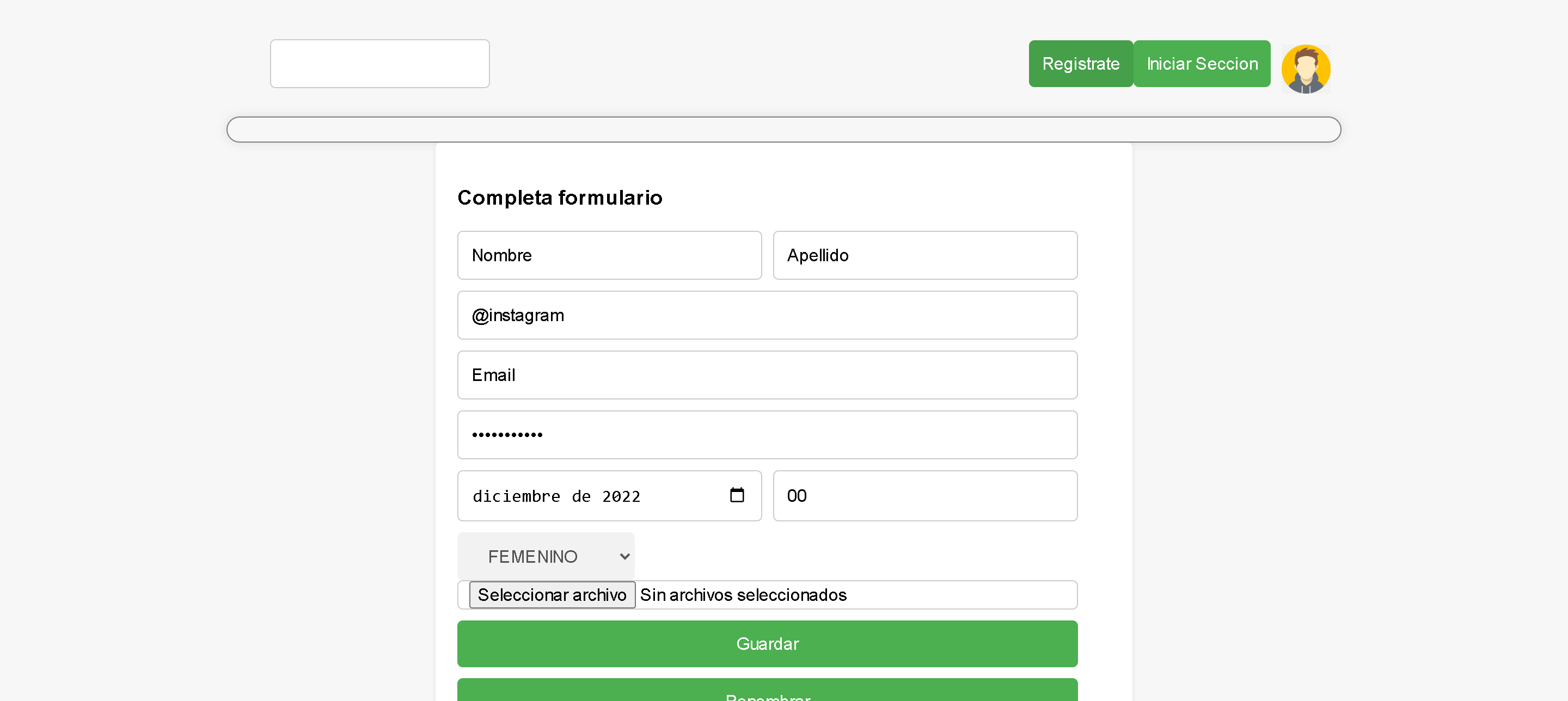This screenshot has width=1568, height=701.
Task: Select the Completa formulario heading
Action: coord(559,197)
